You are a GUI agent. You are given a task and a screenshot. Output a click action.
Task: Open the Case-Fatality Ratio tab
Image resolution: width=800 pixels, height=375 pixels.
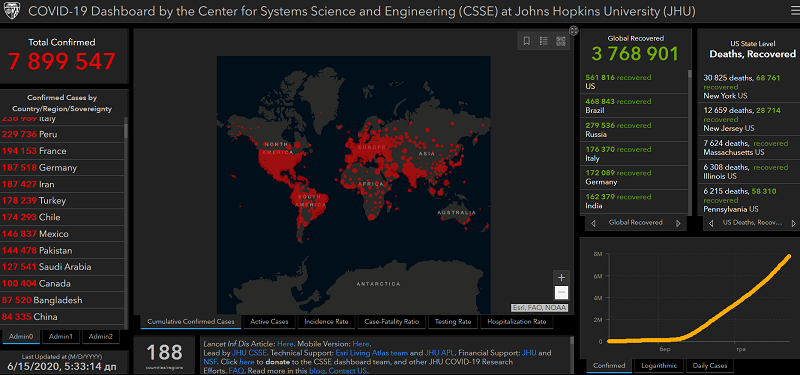coord(392,322)
